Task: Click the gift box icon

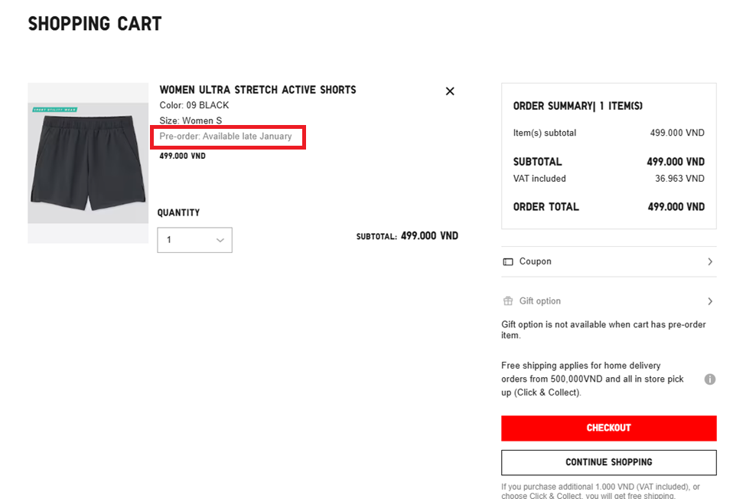Action: (x=508, y=301)
